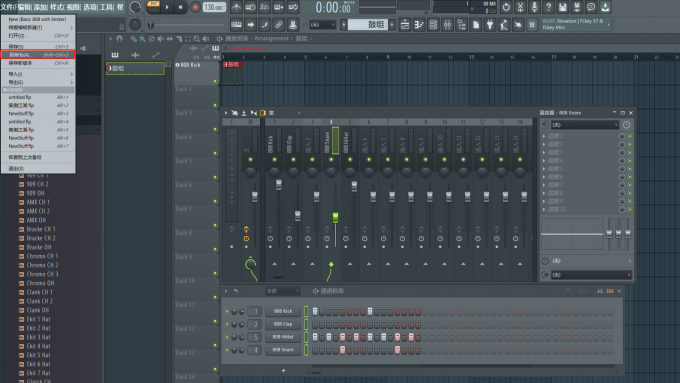680x383 pixels.
Task: Open recent file NewStuff.flp with Alt+3
Action: [x=38, y=113]
